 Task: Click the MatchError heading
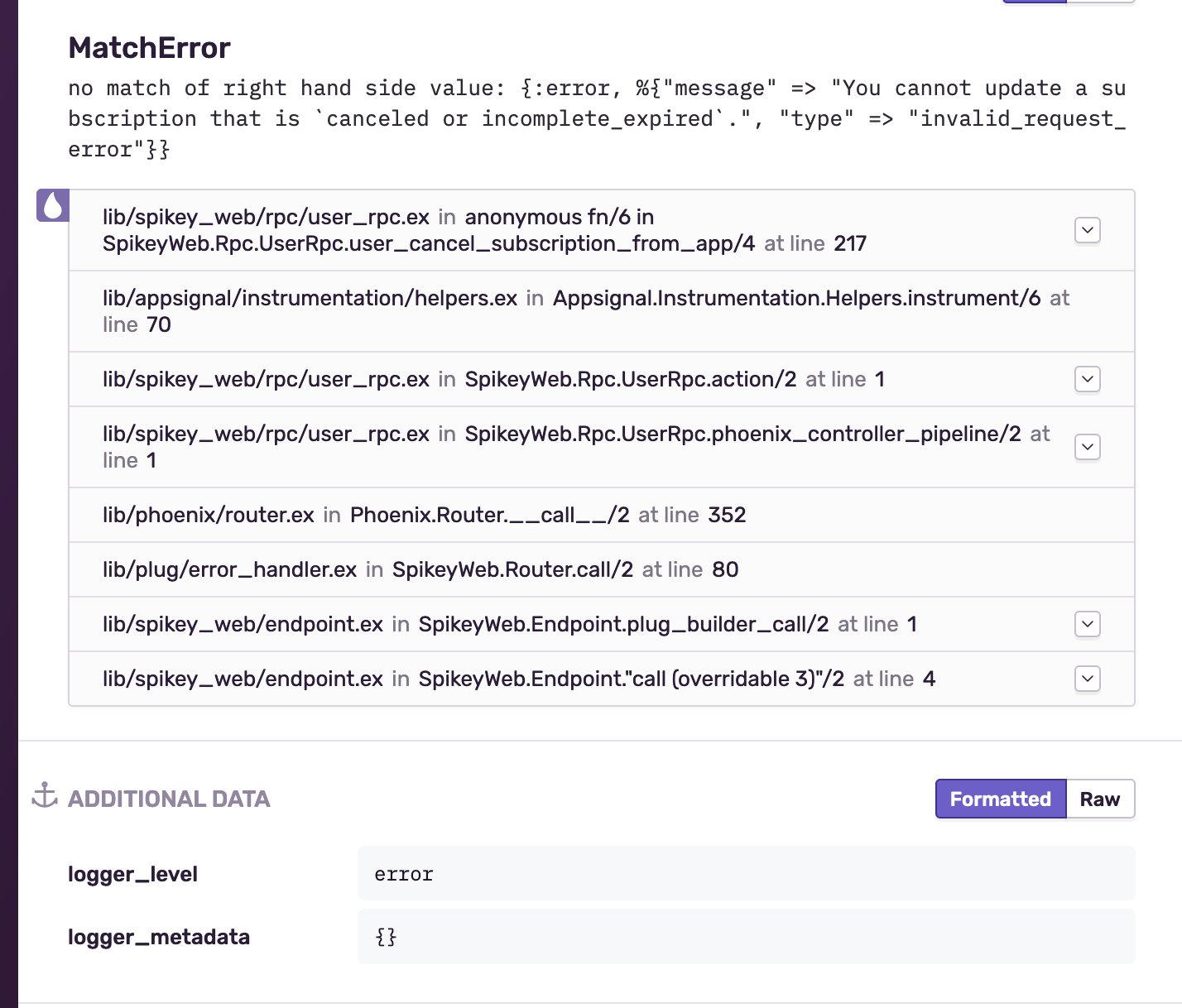pyautogui.click(x=149, y=47)
